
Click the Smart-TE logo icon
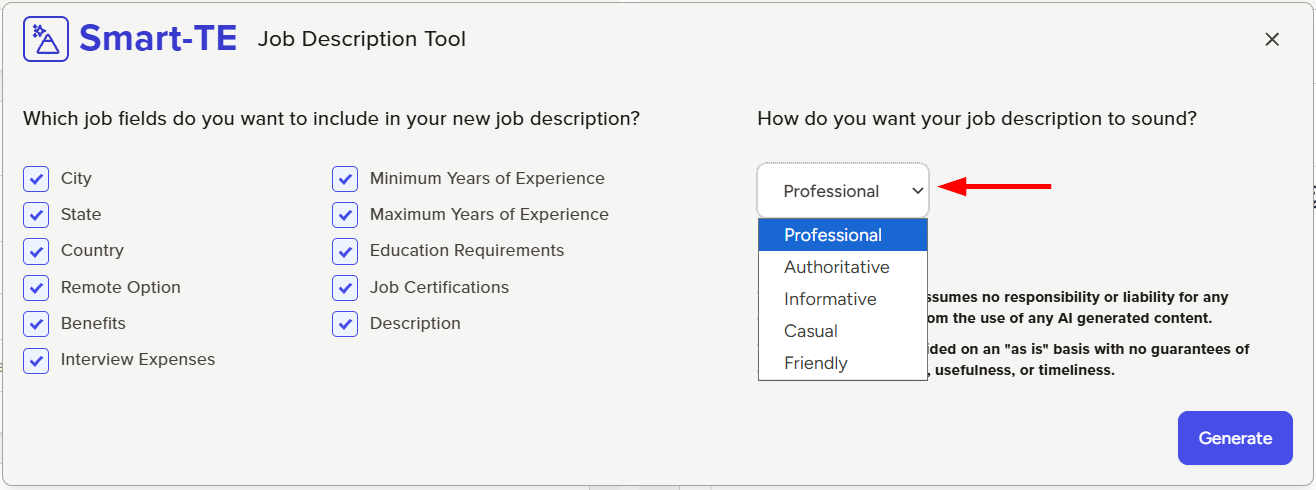coord(46,39)
